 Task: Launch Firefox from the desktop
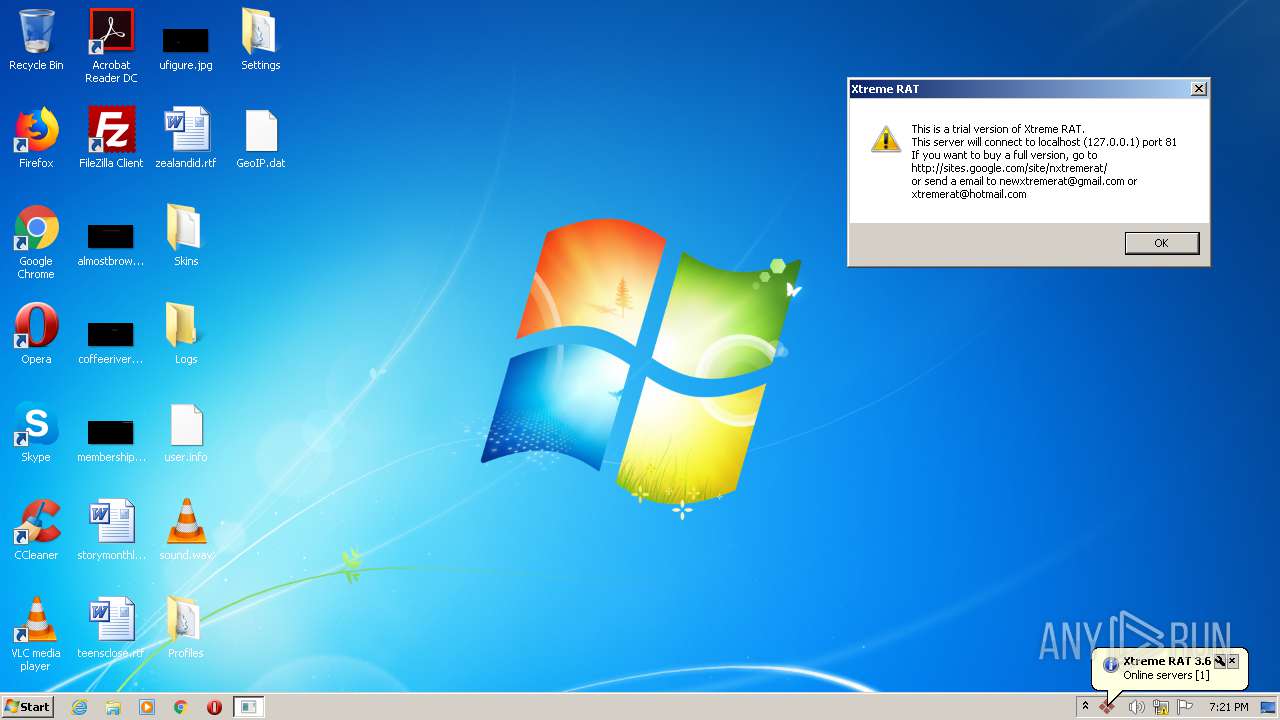click(x=36, y=138)
